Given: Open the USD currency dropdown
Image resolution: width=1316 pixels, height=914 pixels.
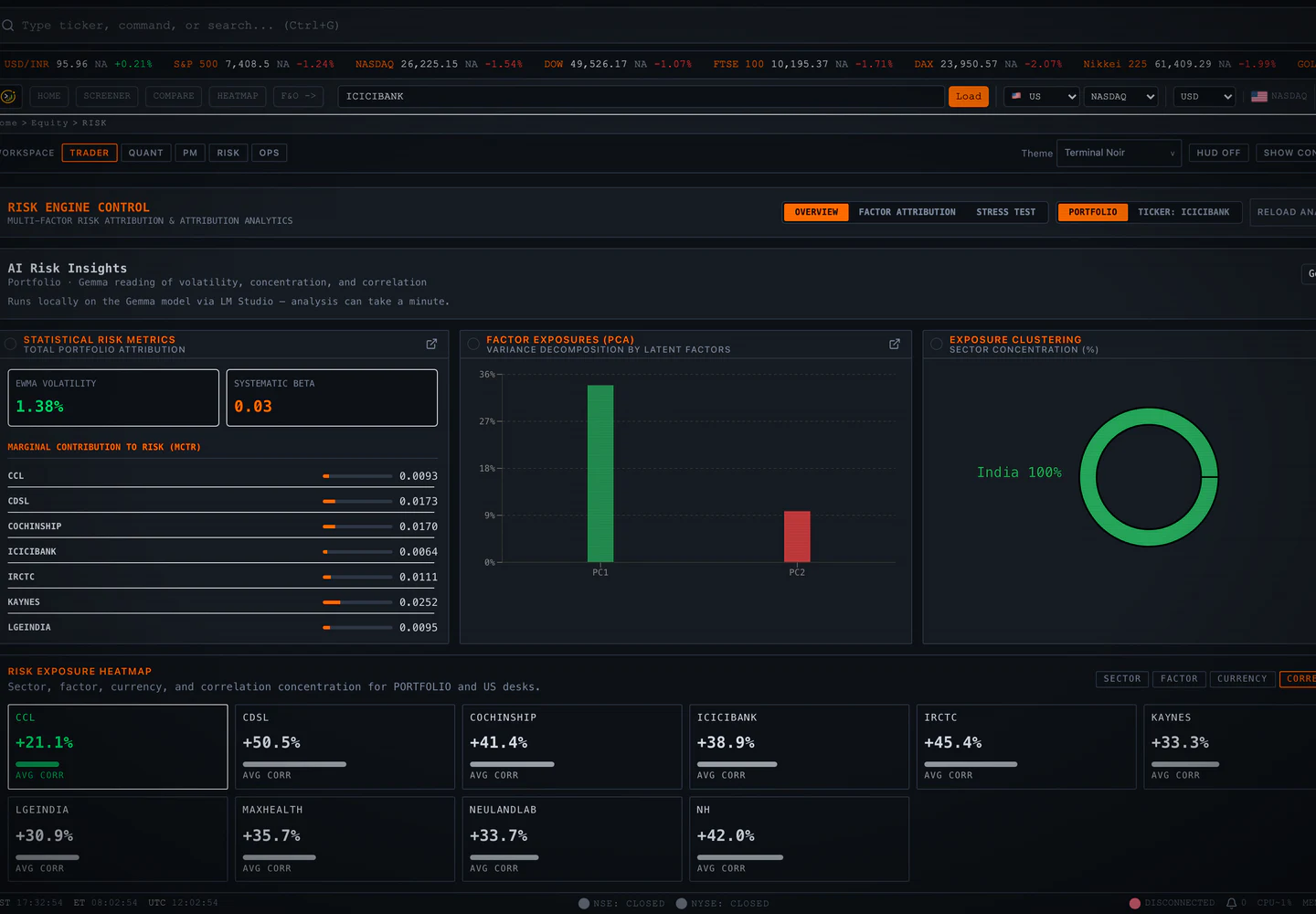Looking at the screenshot, I should pos(1205,96).
